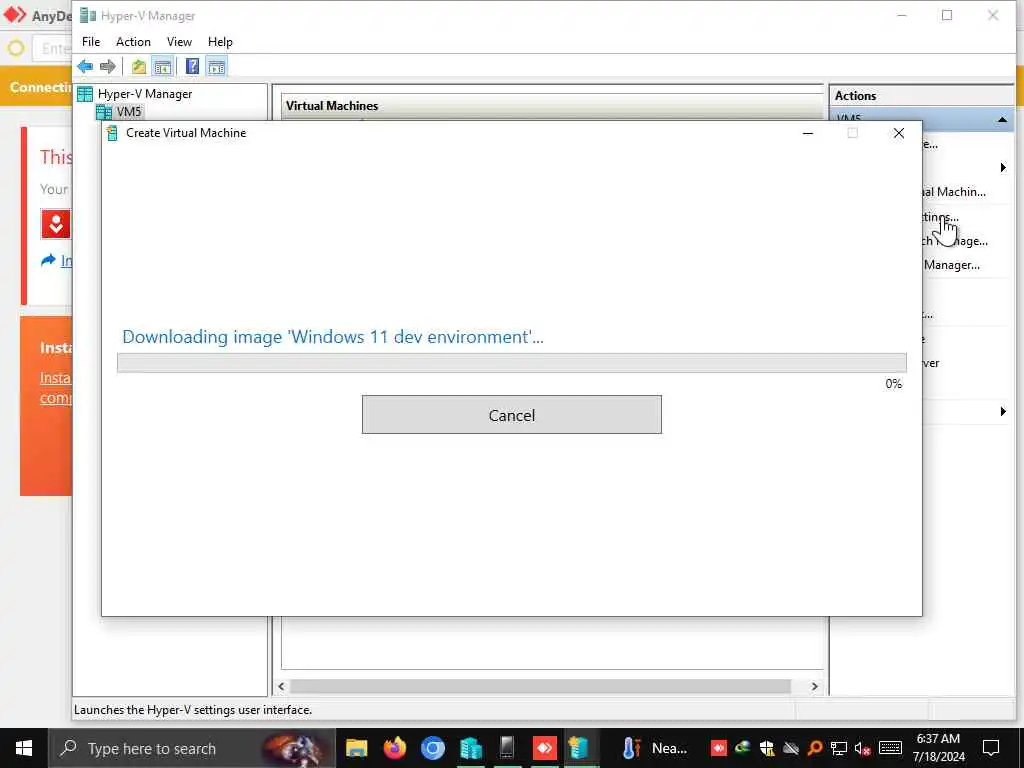Screen dimensions: 1024x768
Task: Click the Actions pane header
Action: tap(921, 95)
